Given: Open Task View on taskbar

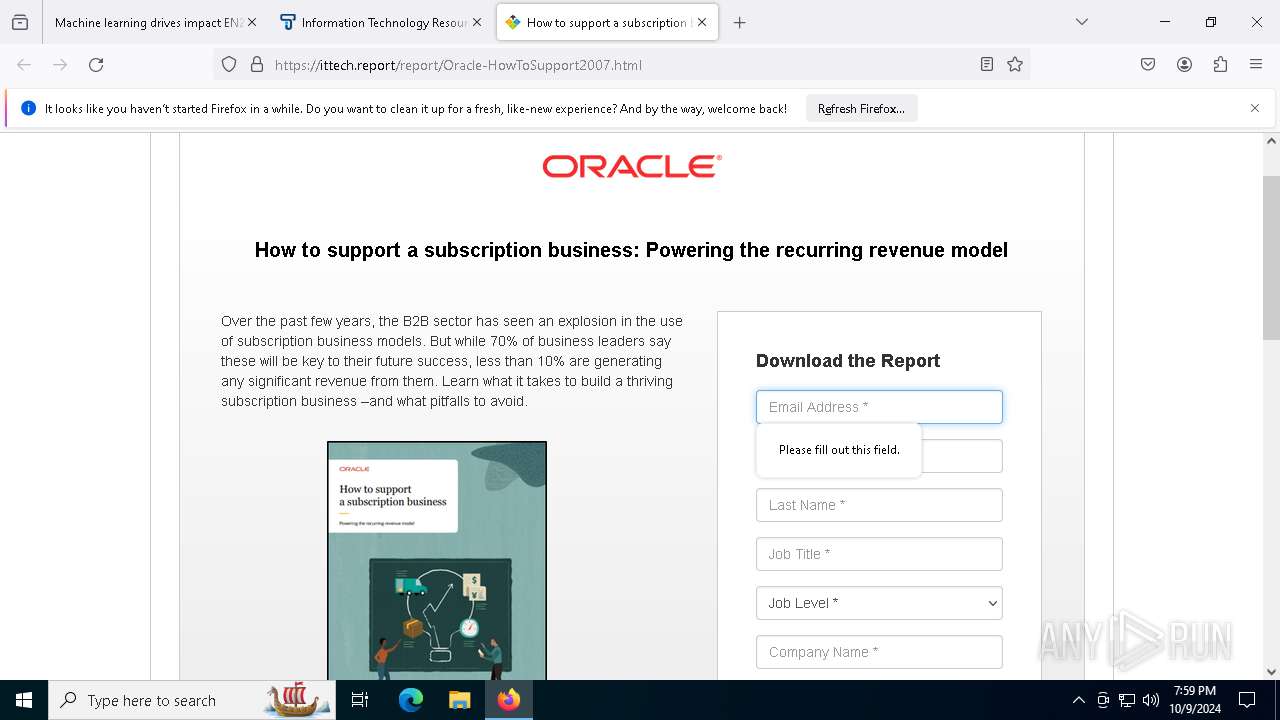Looking at the screenshot, I should 360,700.
